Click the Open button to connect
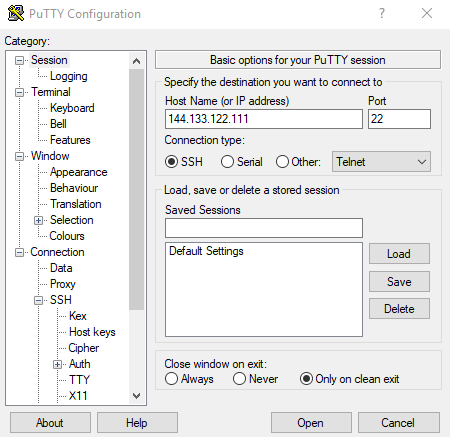 pos(311,423)
